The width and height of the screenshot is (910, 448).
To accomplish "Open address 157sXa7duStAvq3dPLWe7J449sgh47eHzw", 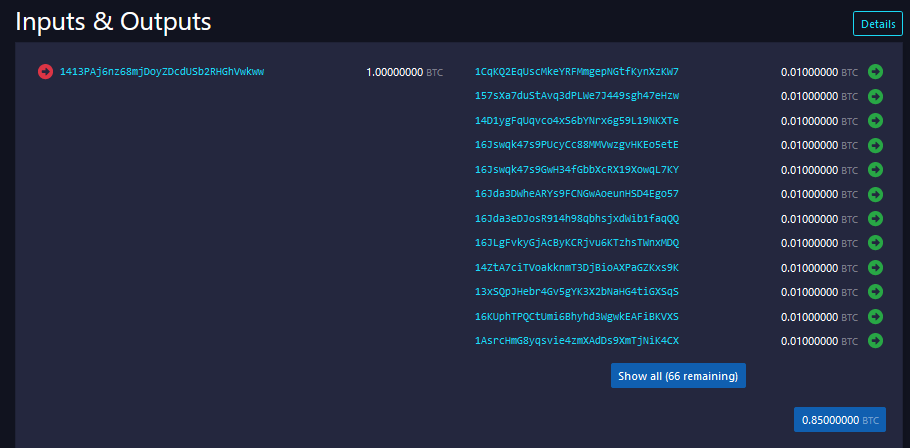I will tap(577, 96).
